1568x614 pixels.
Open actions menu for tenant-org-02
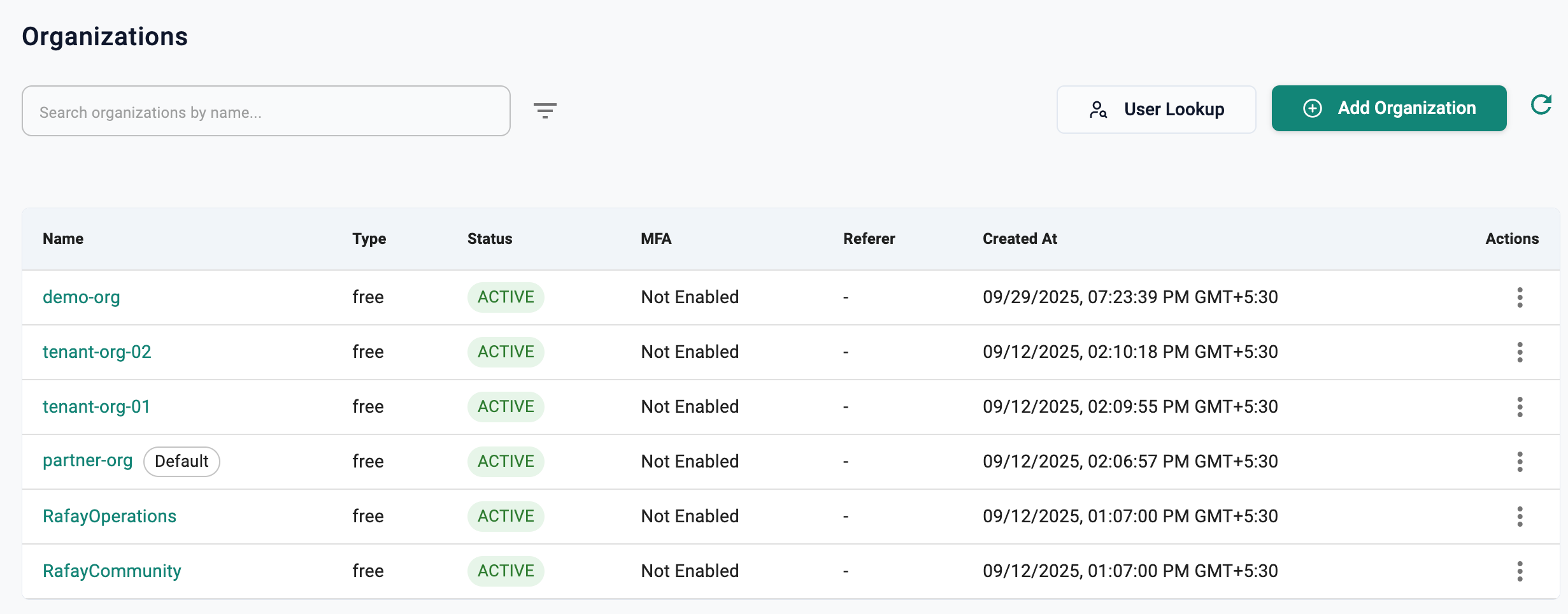[x=1520, y=352]
